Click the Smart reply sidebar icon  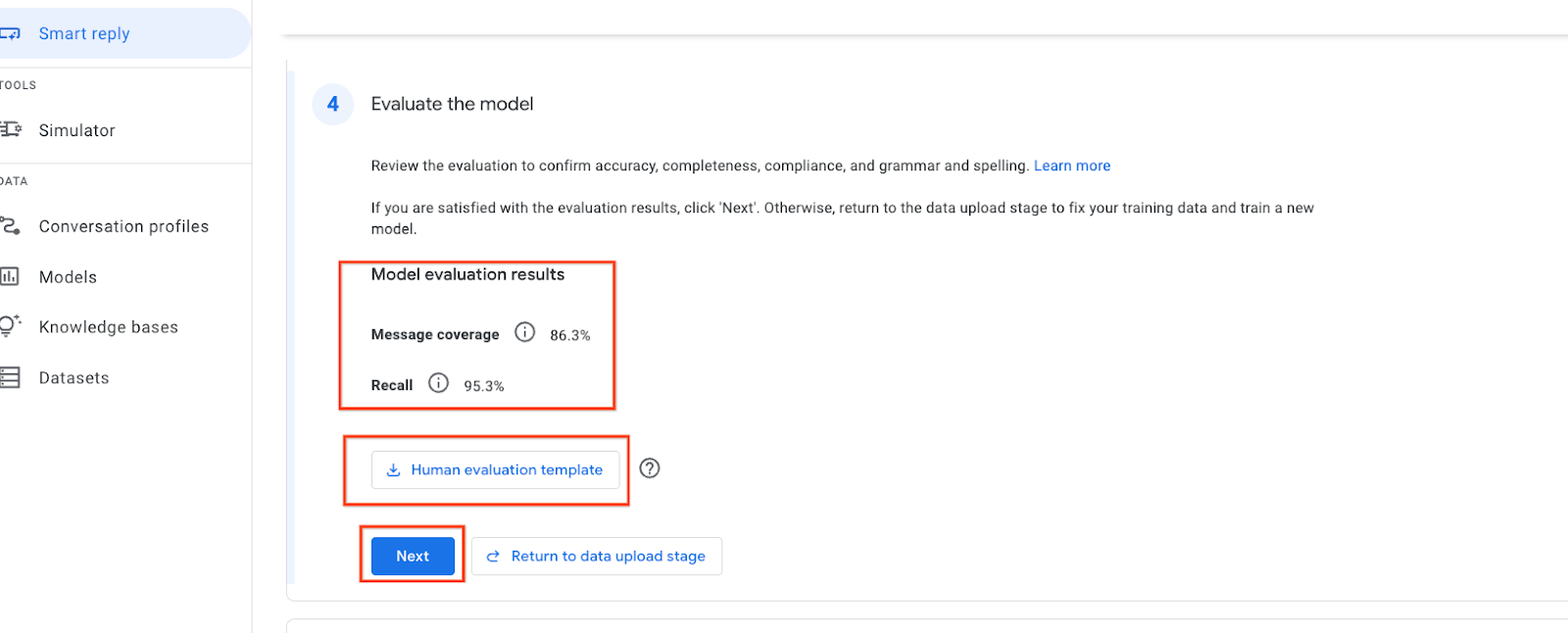click(10, 33)
